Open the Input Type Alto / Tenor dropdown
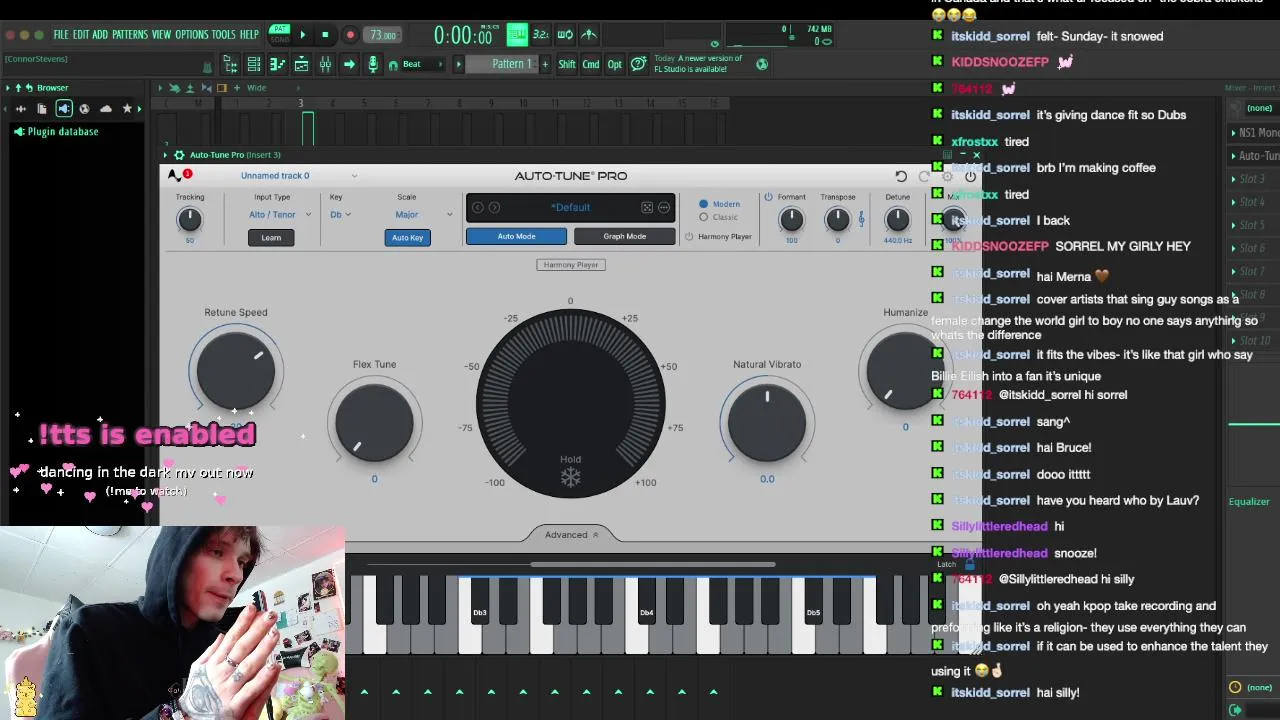 tap(280, 214)
